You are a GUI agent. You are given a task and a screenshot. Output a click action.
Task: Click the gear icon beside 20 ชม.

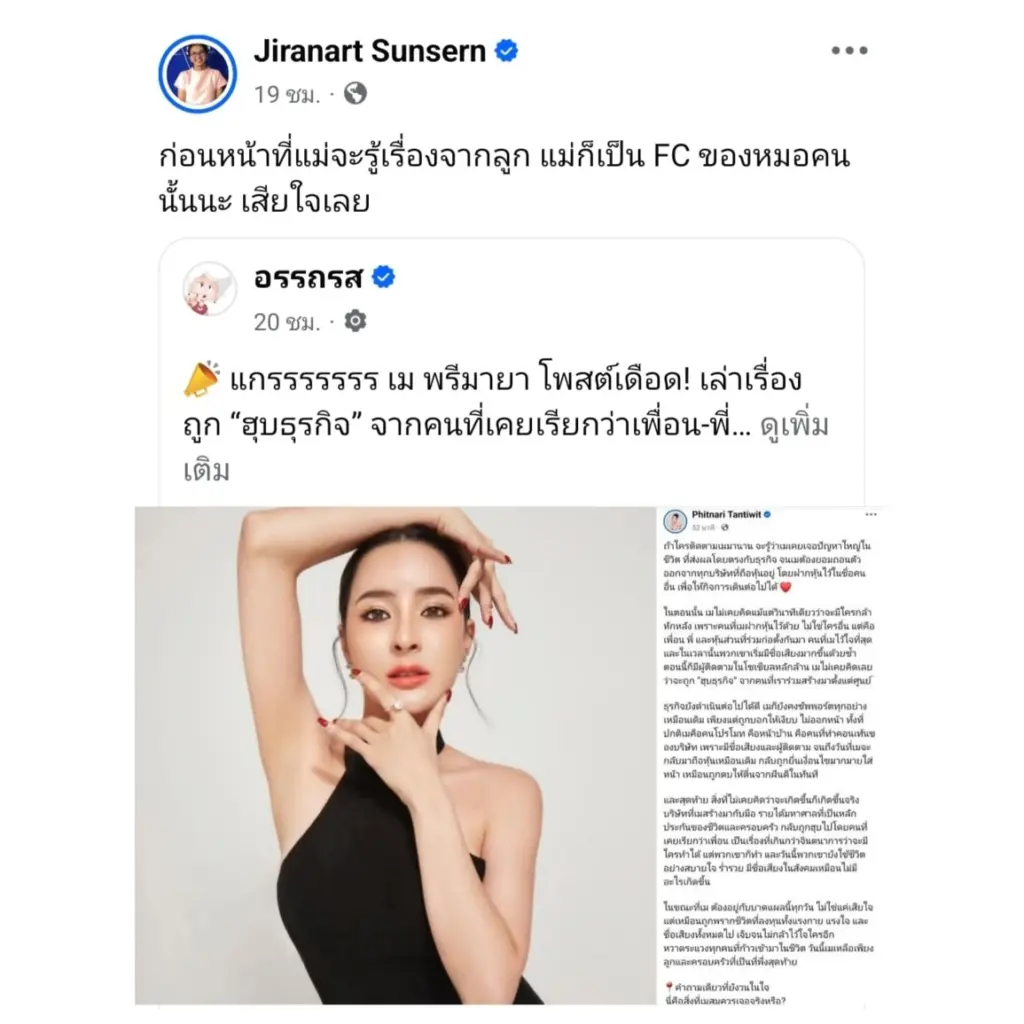[355, 321]
